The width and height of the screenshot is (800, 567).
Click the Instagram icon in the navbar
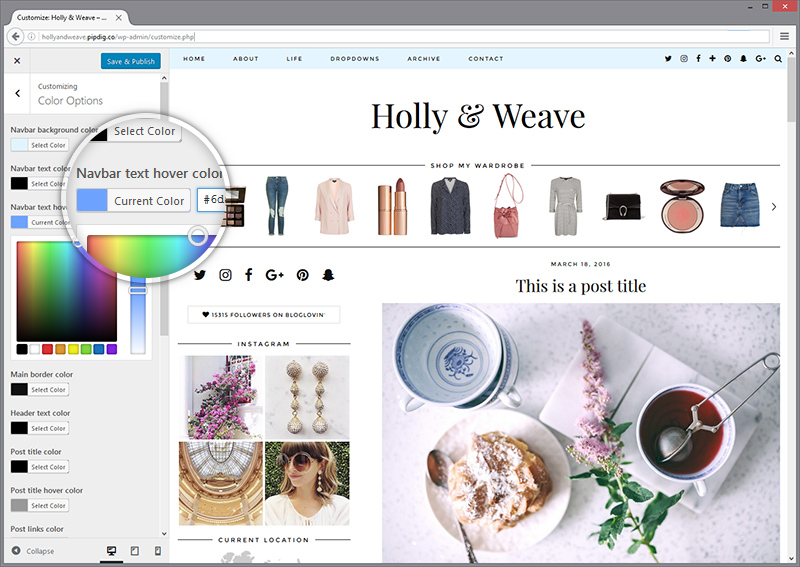[684, 59]
